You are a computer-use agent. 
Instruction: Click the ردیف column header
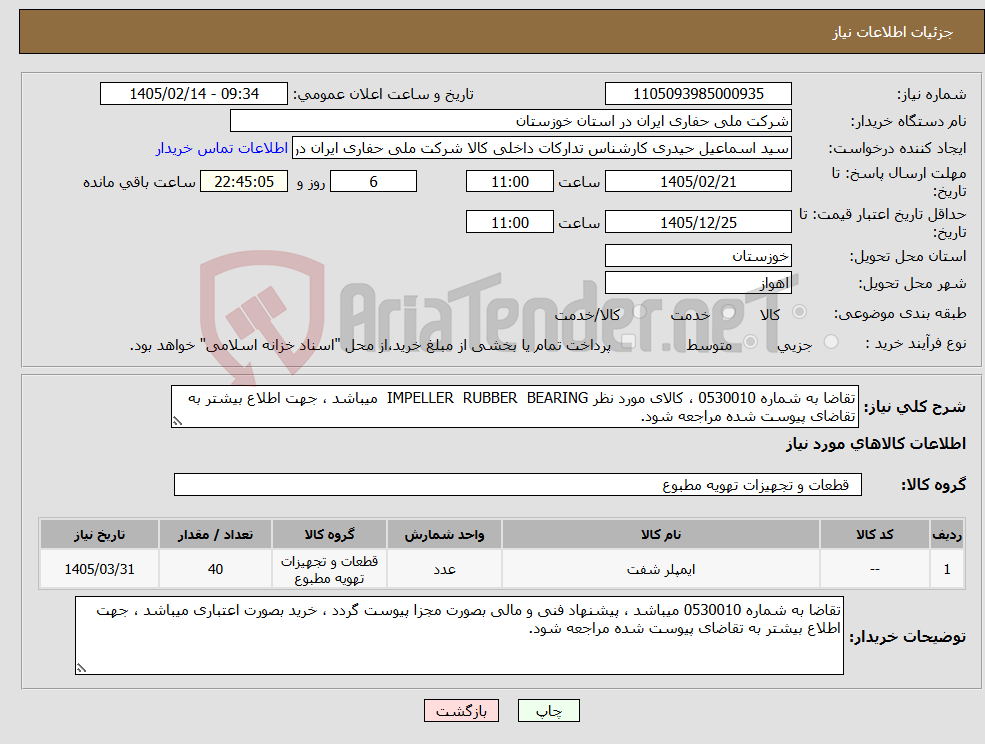click(x=947, y=535)
